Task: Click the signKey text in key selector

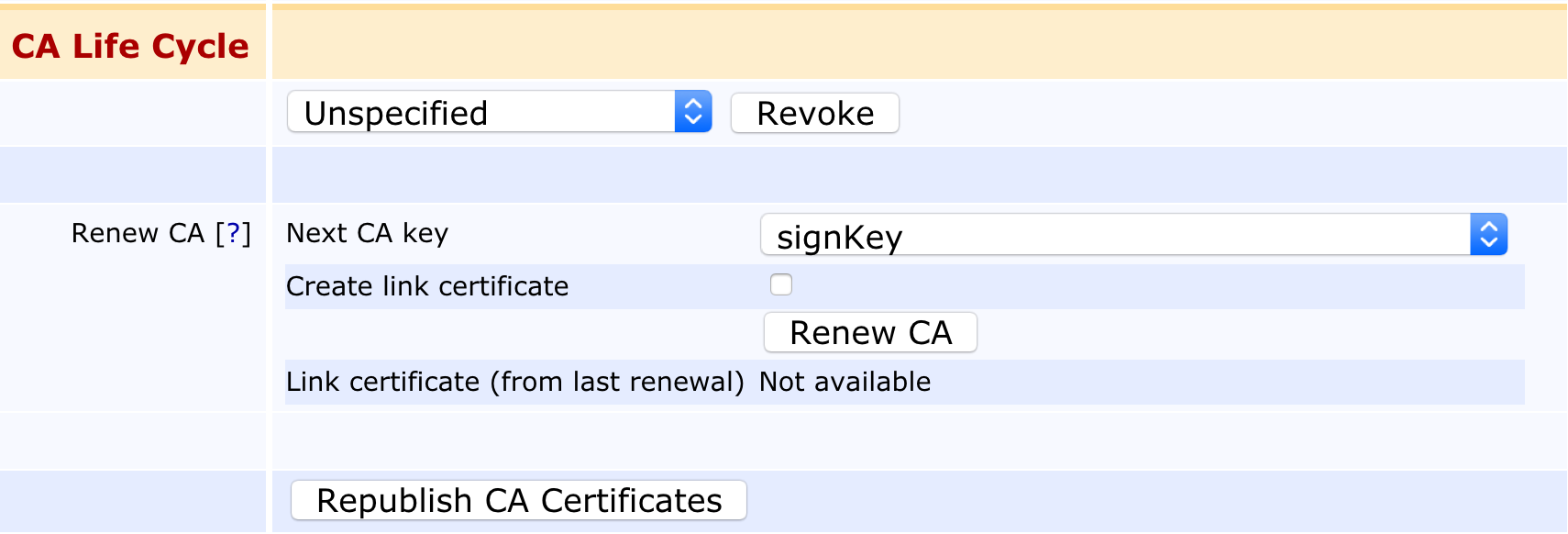Action: [x=840, y=238]
